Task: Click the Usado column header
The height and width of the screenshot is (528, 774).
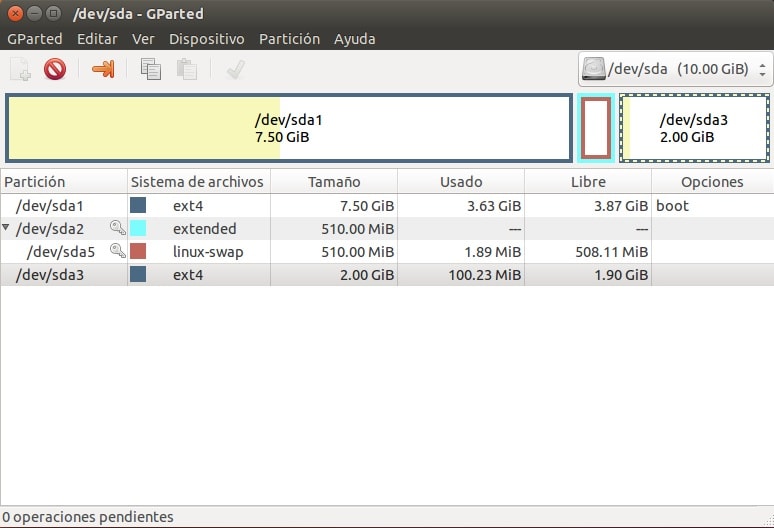Action: click(x=461, y=182)
